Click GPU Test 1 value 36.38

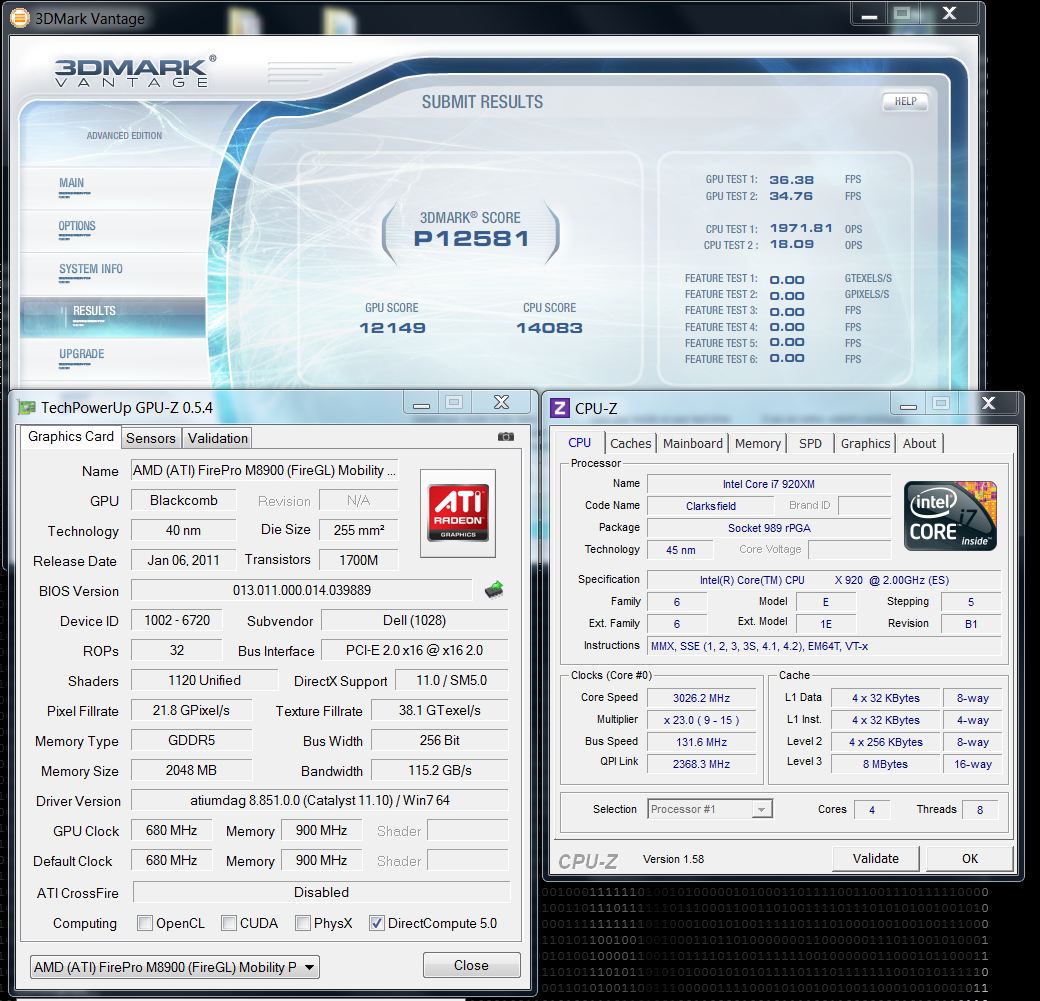coord(791,180)
